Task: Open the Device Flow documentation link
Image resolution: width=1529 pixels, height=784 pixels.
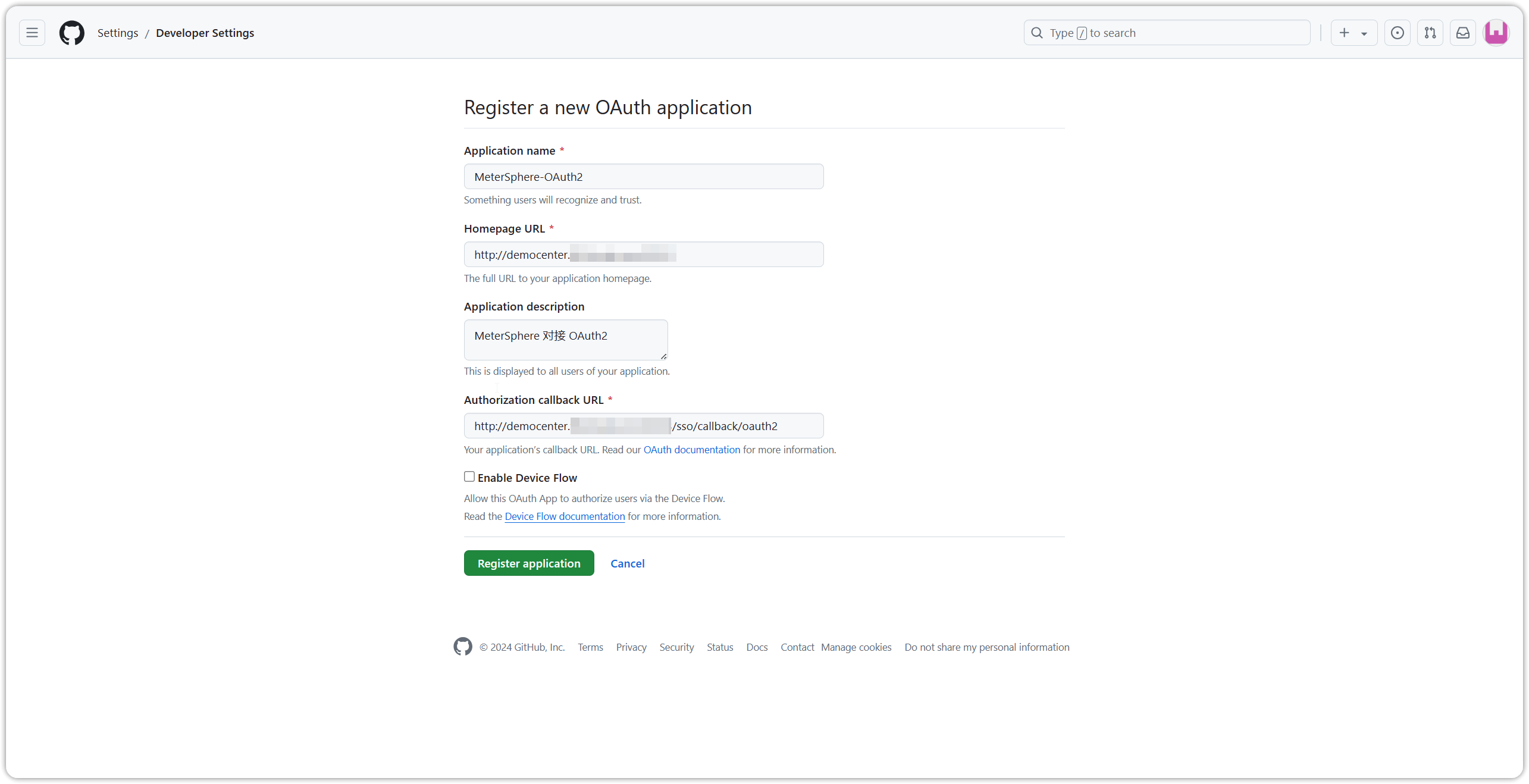Action: click(565, 516)
